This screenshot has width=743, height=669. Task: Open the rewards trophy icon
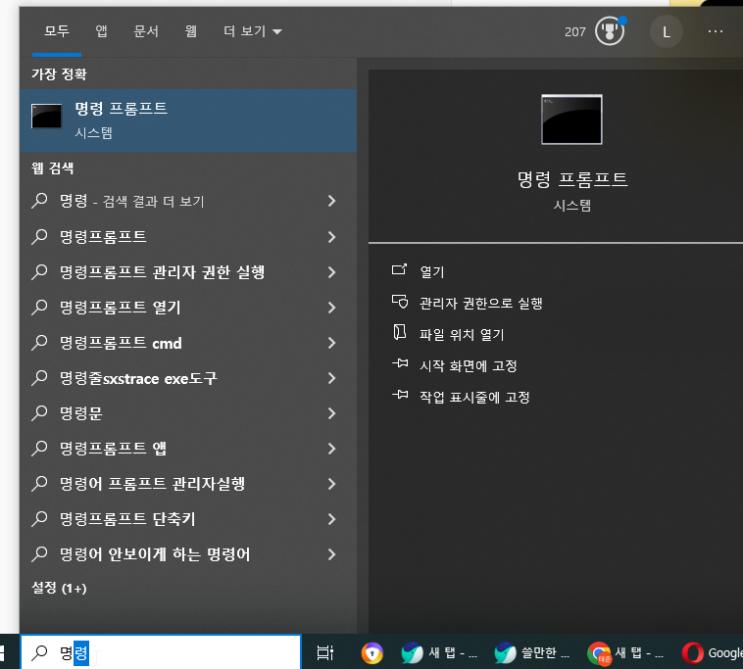[x=609, y=31]
